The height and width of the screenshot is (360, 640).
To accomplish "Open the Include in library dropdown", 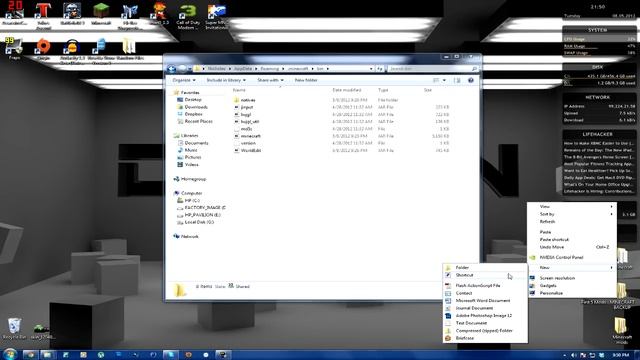I will click(226, 80).
